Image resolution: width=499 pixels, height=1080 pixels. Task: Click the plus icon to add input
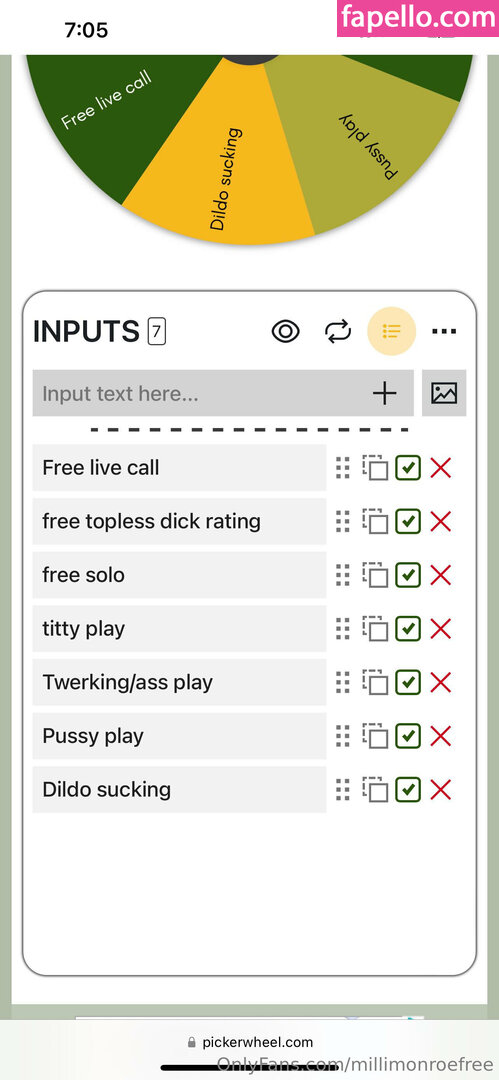tap(385, 393)
